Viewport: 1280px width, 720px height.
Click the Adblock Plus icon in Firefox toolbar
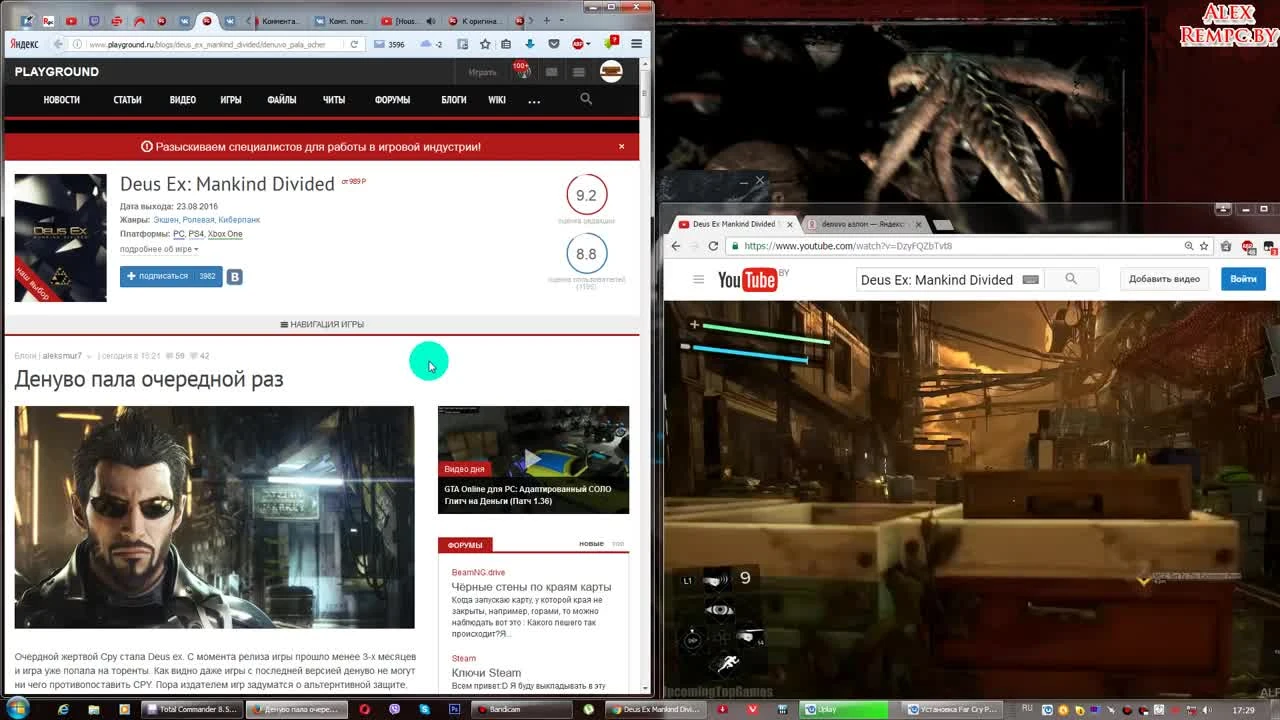578,44
